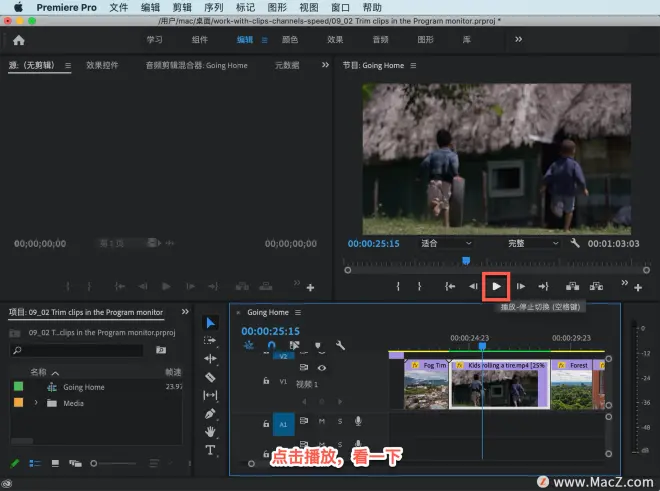Enable voice-over record on A1
Image resolution: width=660 pixels, height=491 pixels.
pos(358,421)
